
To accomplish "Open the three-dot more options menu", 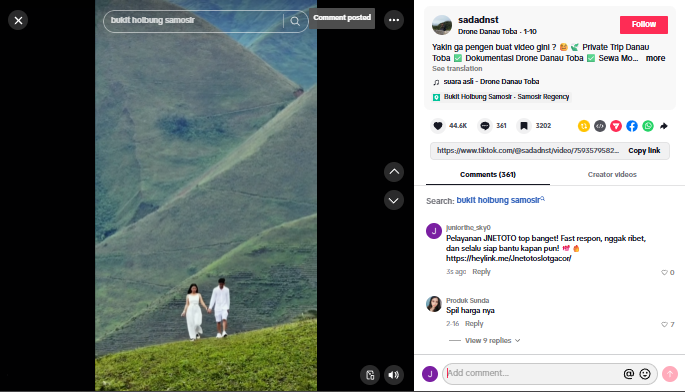I will (394, 20).
